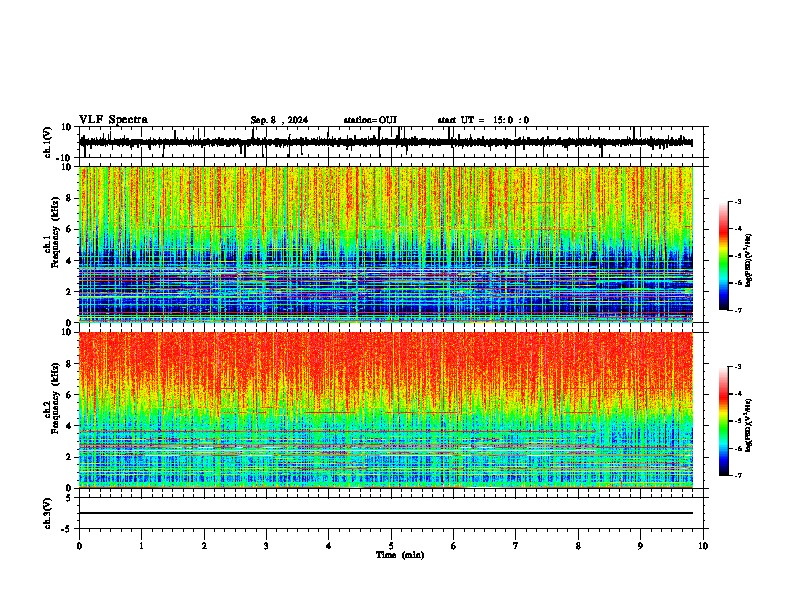Image resolution: width=792 pixels, height=612 pixels.
Task: Select the "Sep. 8 , 2024" date label
Action: [x=279, y=120]
